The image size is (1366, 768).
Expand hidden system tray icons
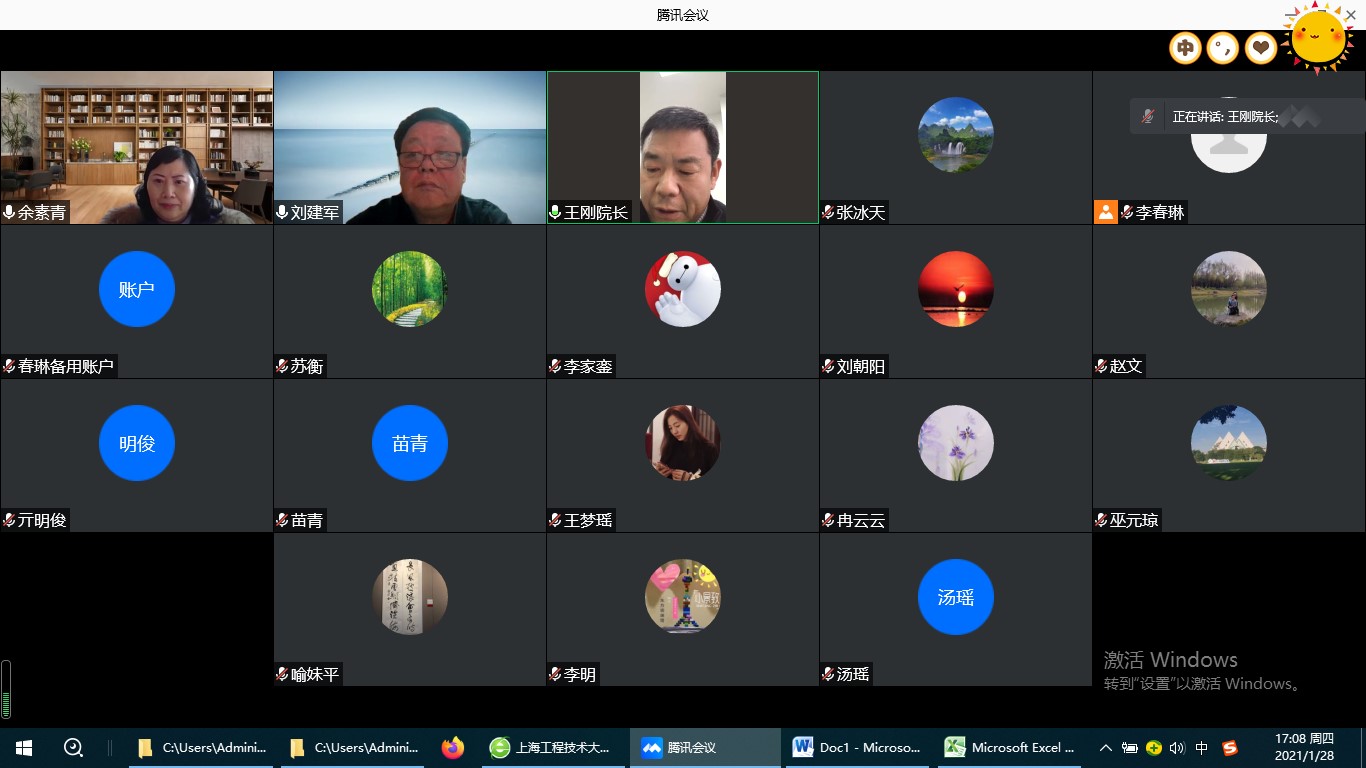coord(1105,747)
